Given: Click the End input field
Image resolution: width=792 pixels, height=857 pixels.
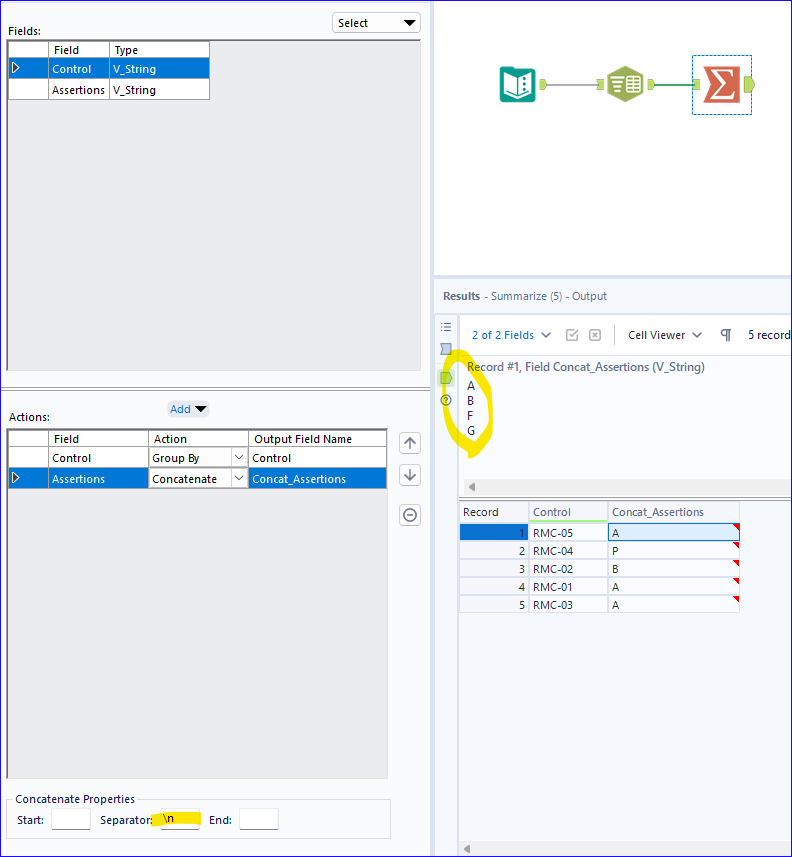Looking at the screenshot, I should [x=259, y=819].
